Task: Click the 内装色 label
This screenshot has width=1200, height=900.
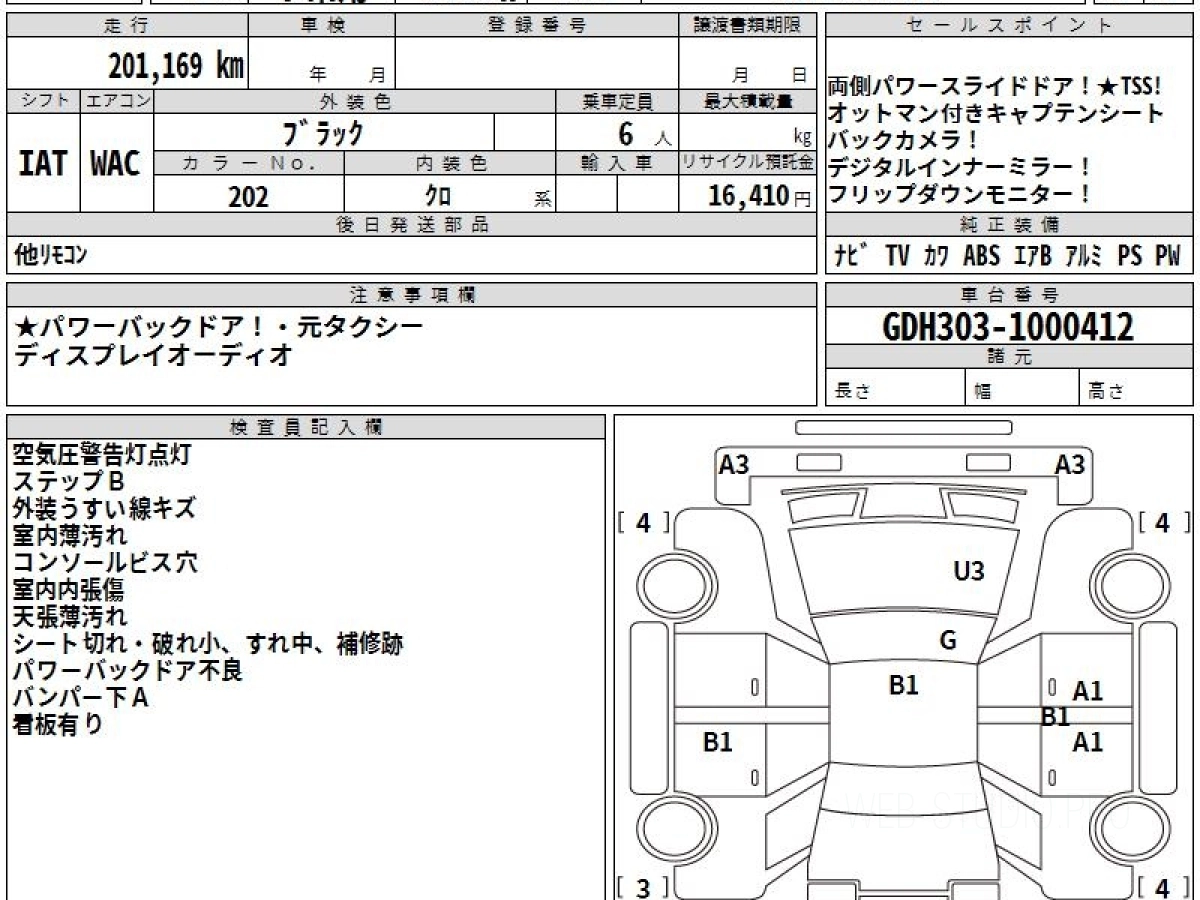Action: 450,163
